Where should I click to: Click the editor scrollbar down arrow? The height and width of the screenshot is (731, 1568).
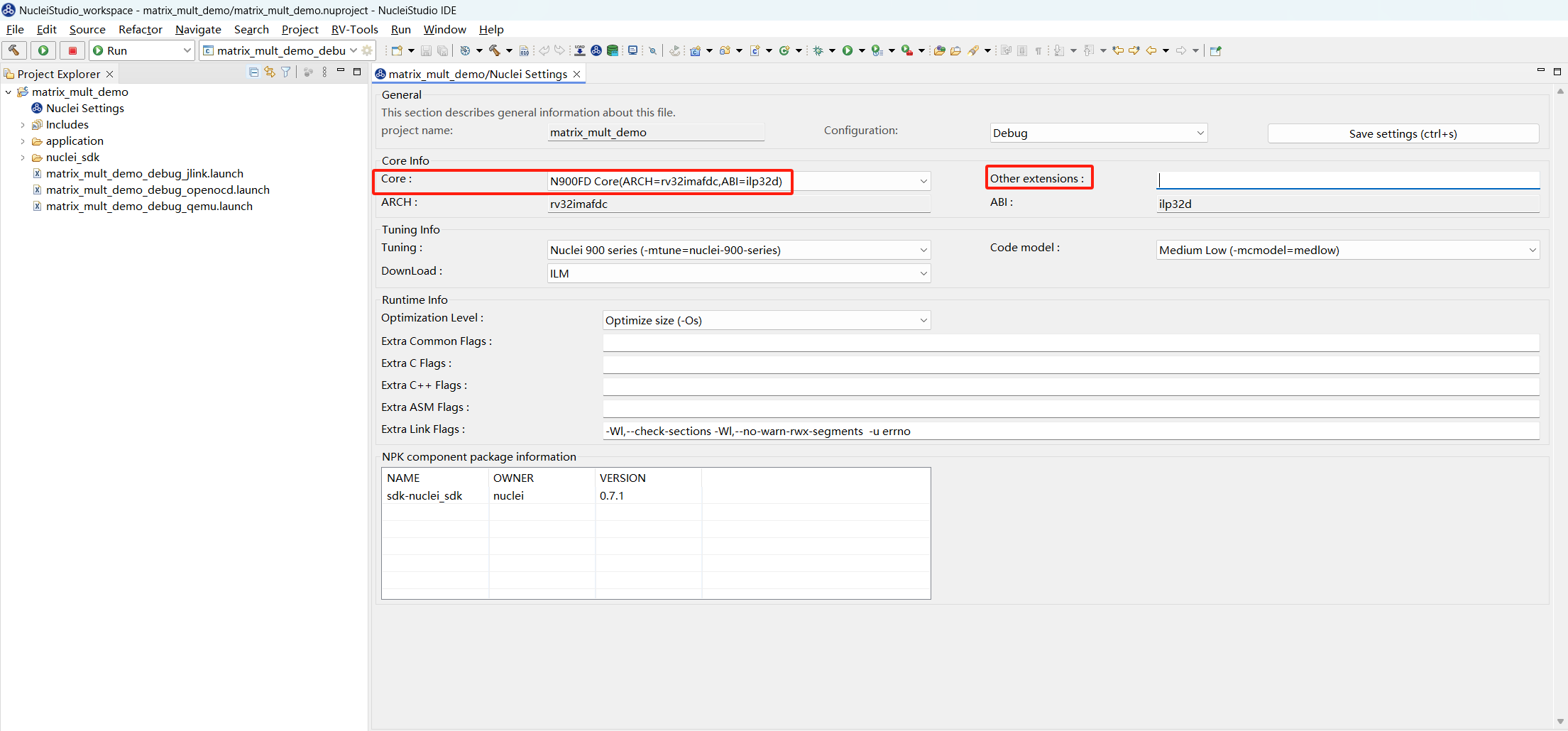[1560, 721]
